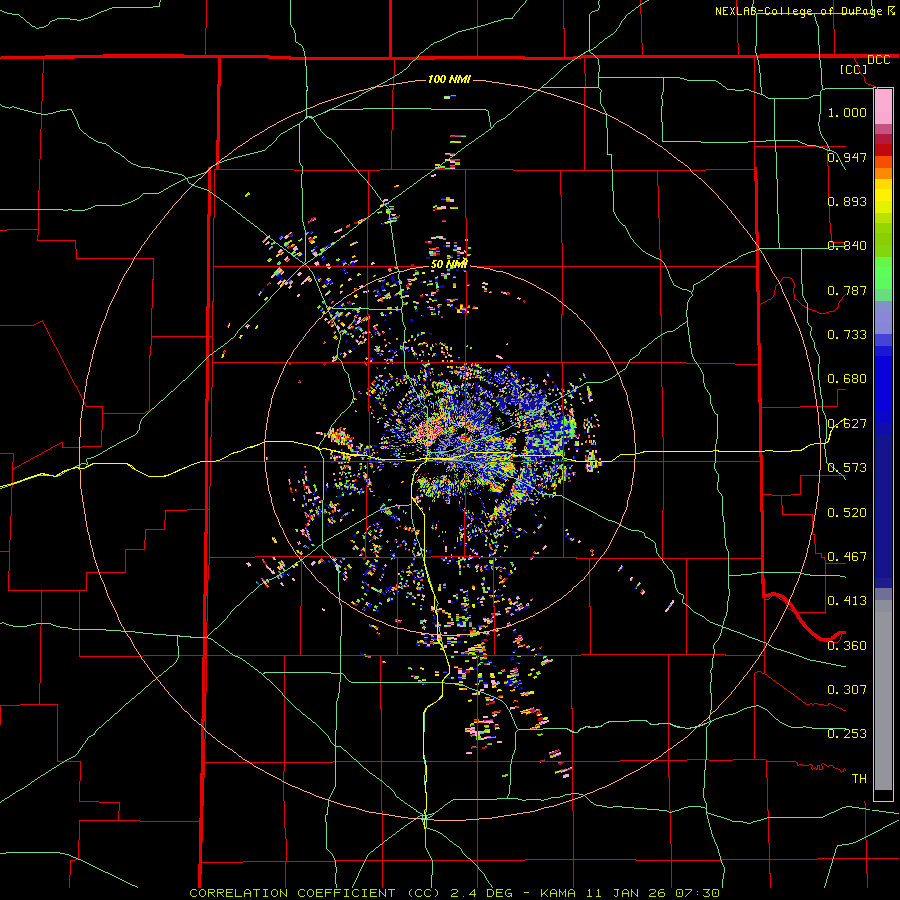Select the 0.627 legend value

tap(847, 424)
